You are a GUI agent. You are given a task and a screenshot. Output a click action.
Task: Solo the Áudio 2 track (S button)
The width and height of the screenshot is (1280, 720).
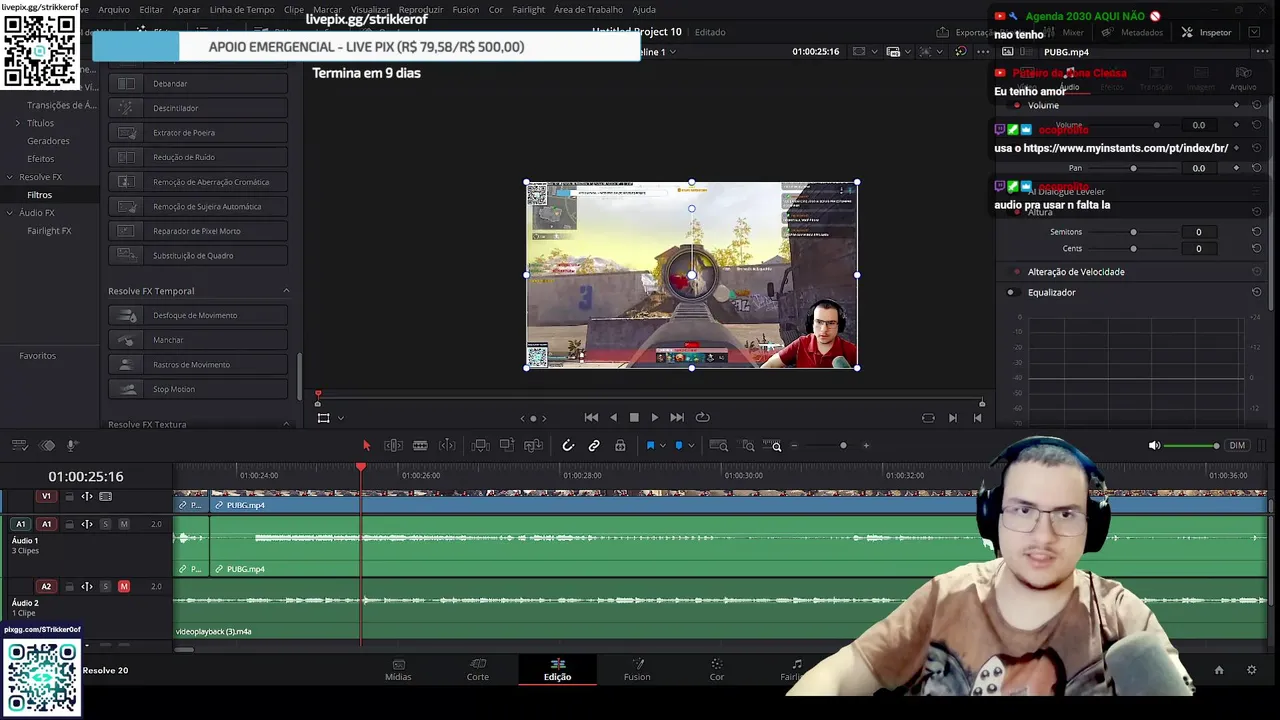(x=105, y=586)
